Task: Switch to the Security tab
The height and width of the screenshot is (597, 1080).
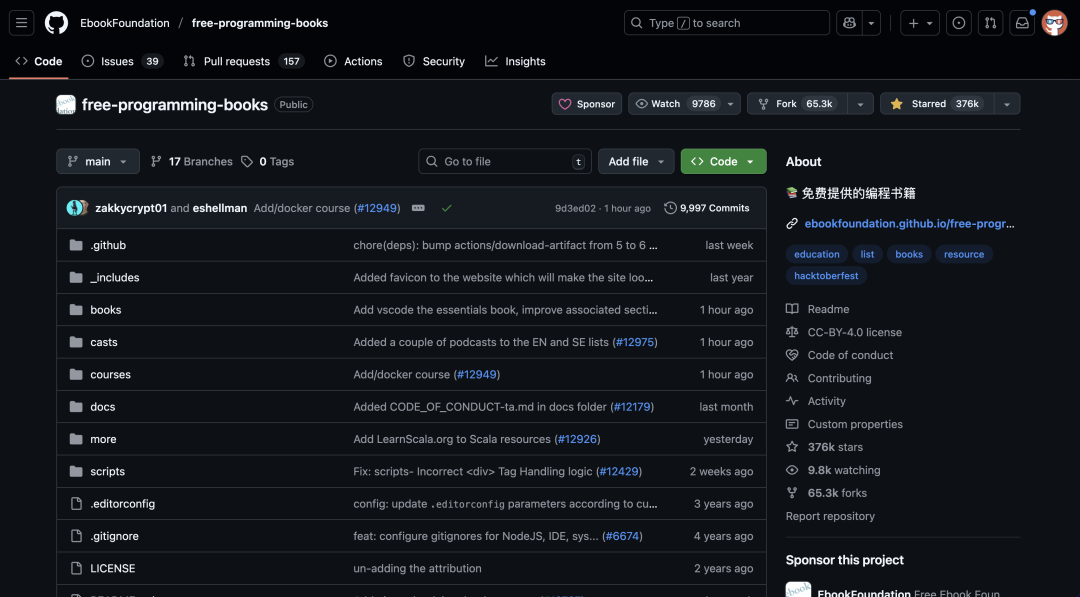Action: [x=434, y=61]
